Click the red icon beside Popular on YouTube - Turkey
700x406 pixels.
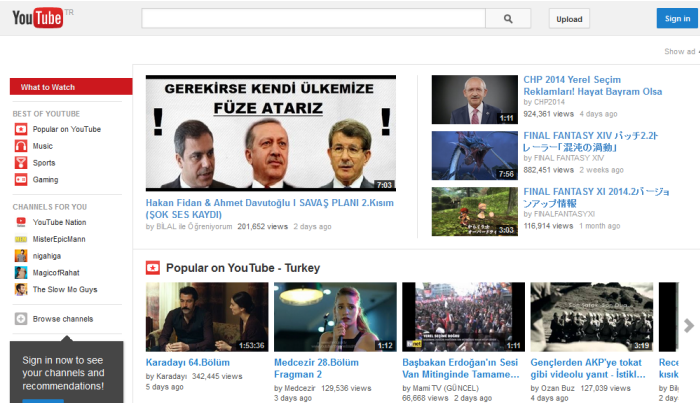(x=153, y=268)
